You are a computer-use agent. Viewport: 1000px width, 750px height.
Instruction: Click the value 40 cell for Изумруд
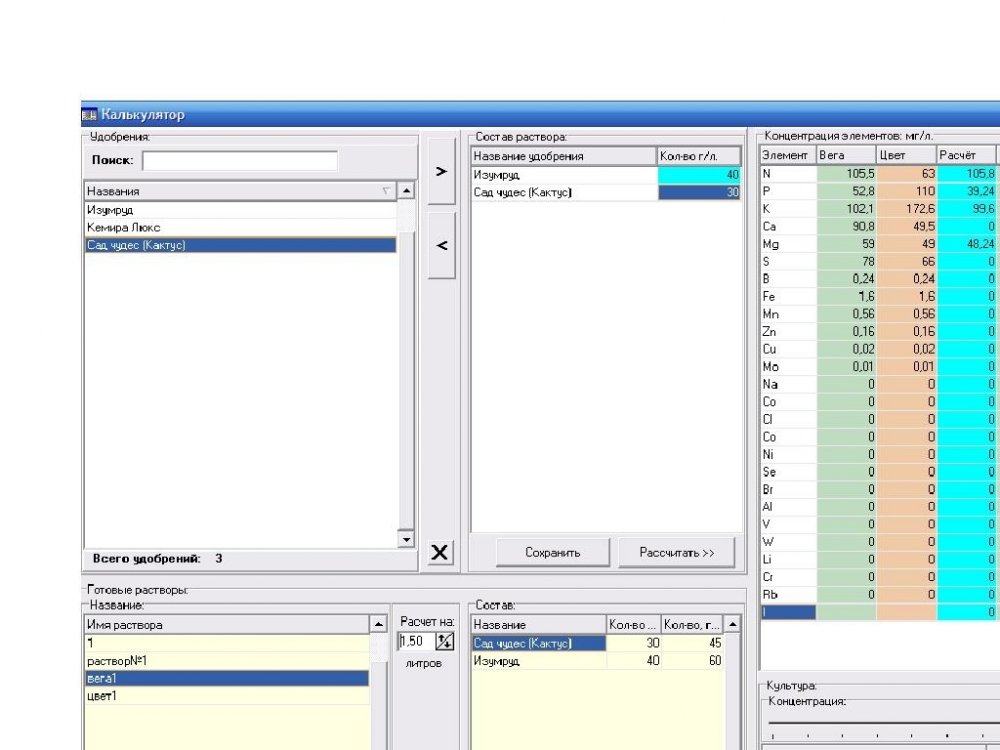coord(699,175)
